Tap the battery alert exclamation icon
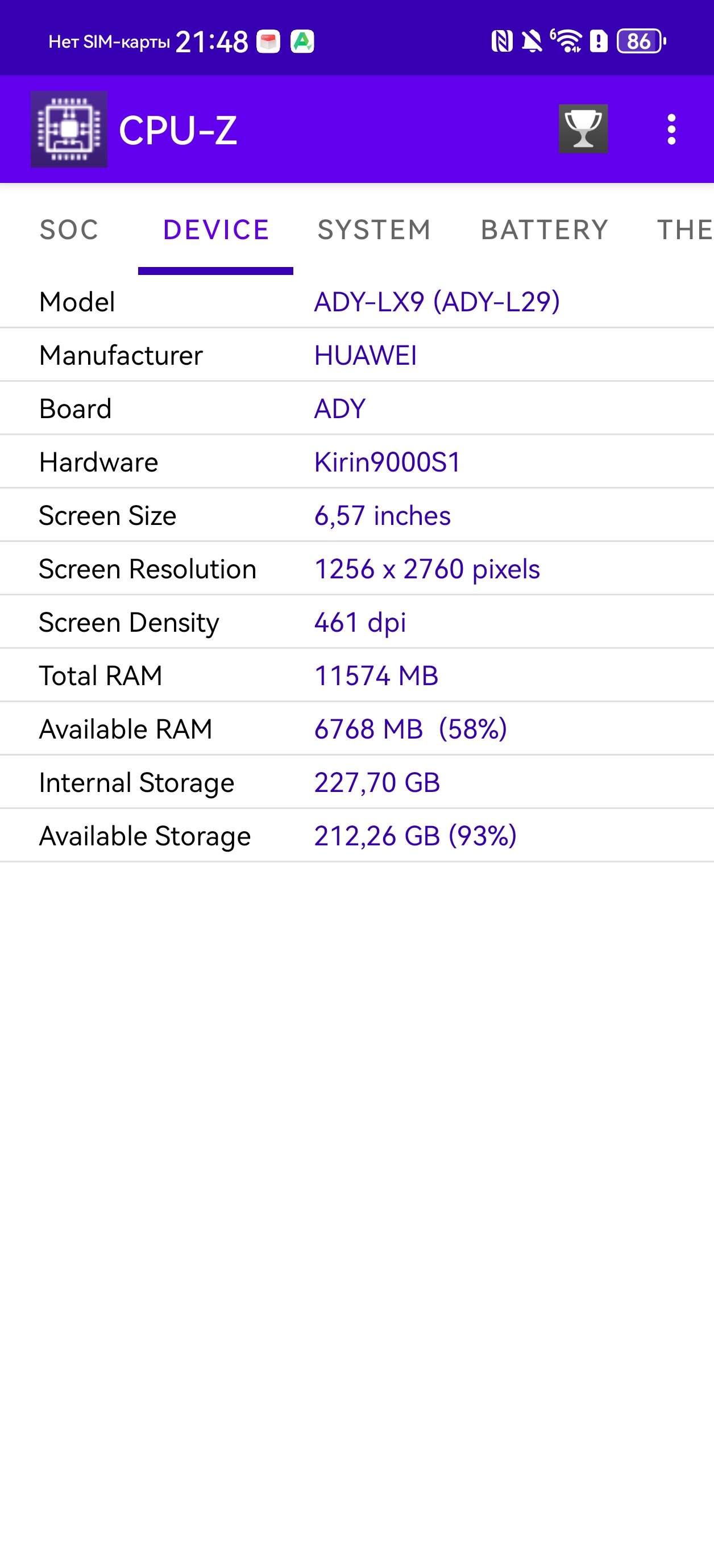Image resolution: width=714 pixels, height=1568 pixels. coord(599,41)
